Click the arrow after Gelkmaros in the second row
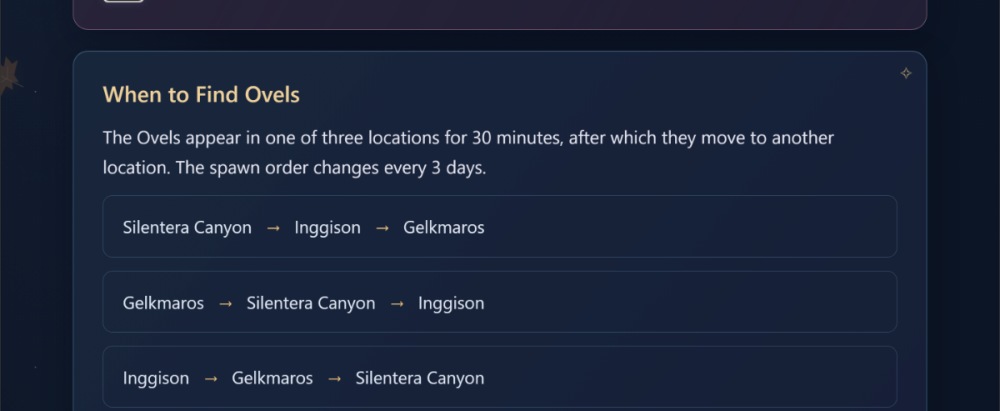Screen dimensions: 1000x411 (225, 303)
